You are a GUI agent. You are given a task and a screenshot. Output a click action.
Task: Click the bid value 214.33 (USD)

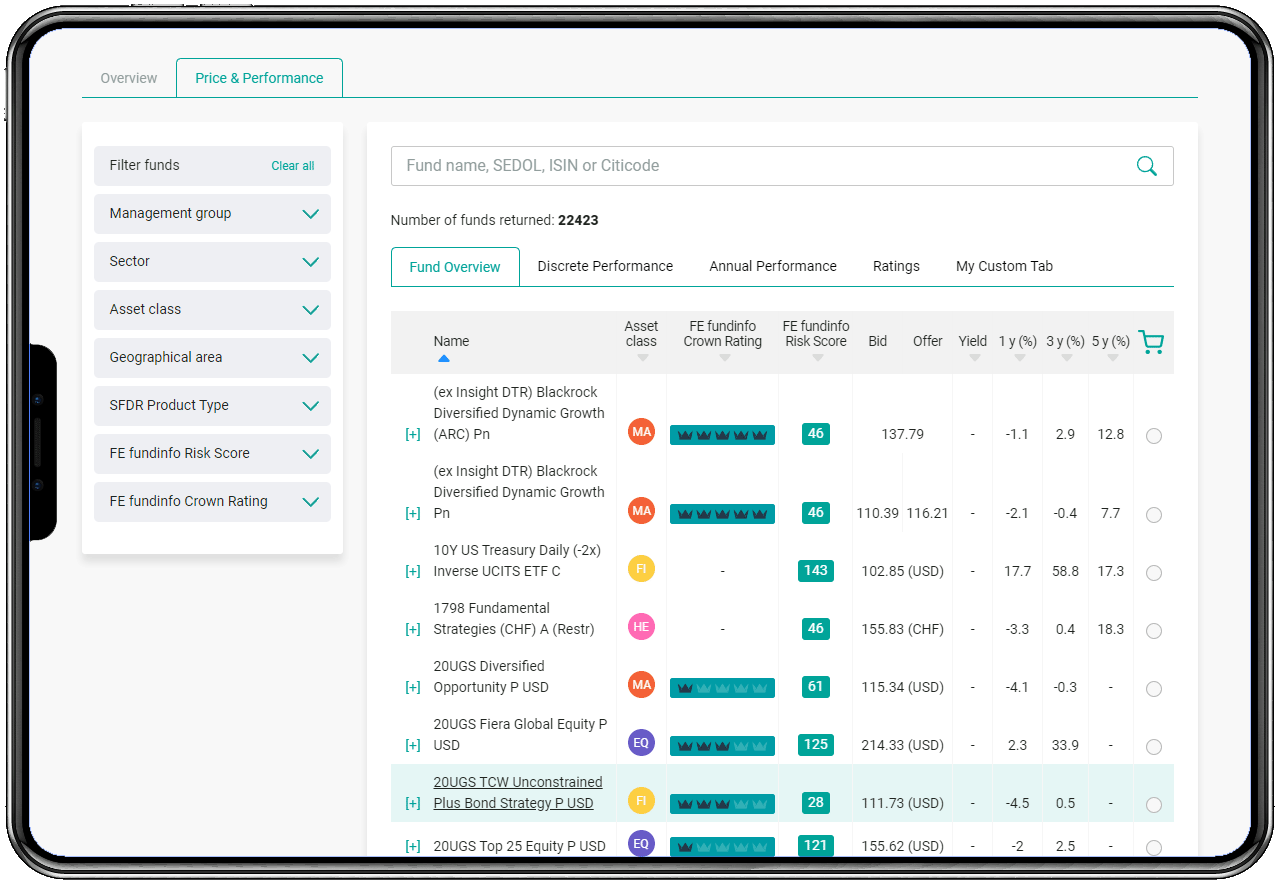[x=903, y=745]
